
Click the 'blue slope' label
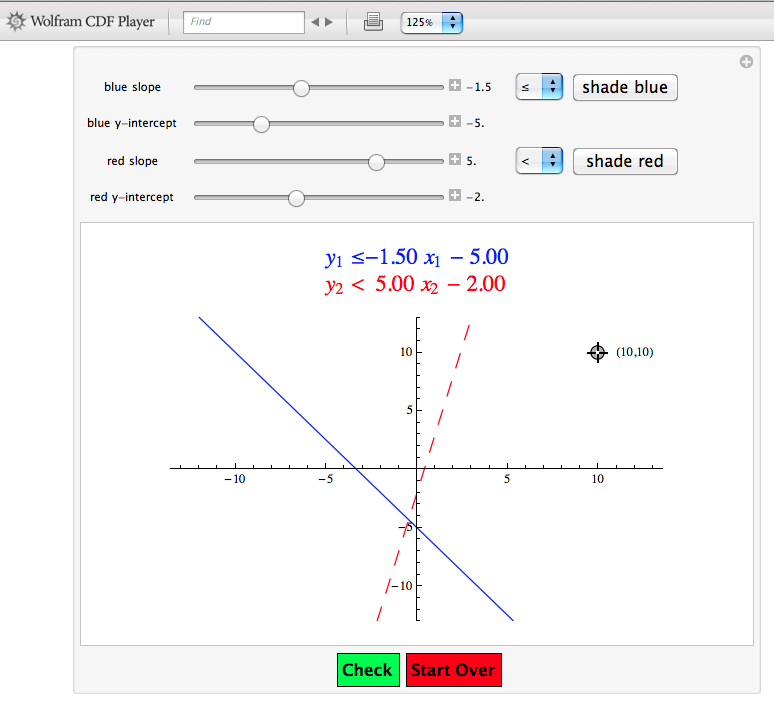(x=132, y=87)
